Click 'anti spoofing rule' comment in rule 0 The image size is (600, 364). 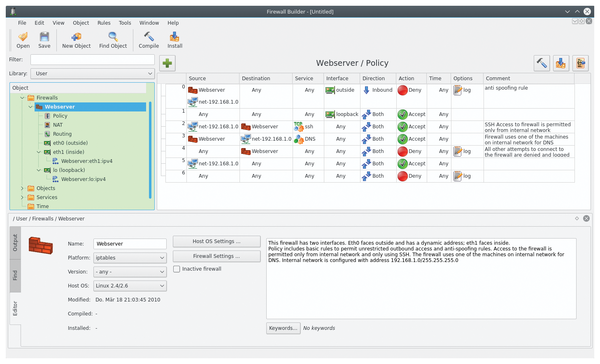click(506, 88)
